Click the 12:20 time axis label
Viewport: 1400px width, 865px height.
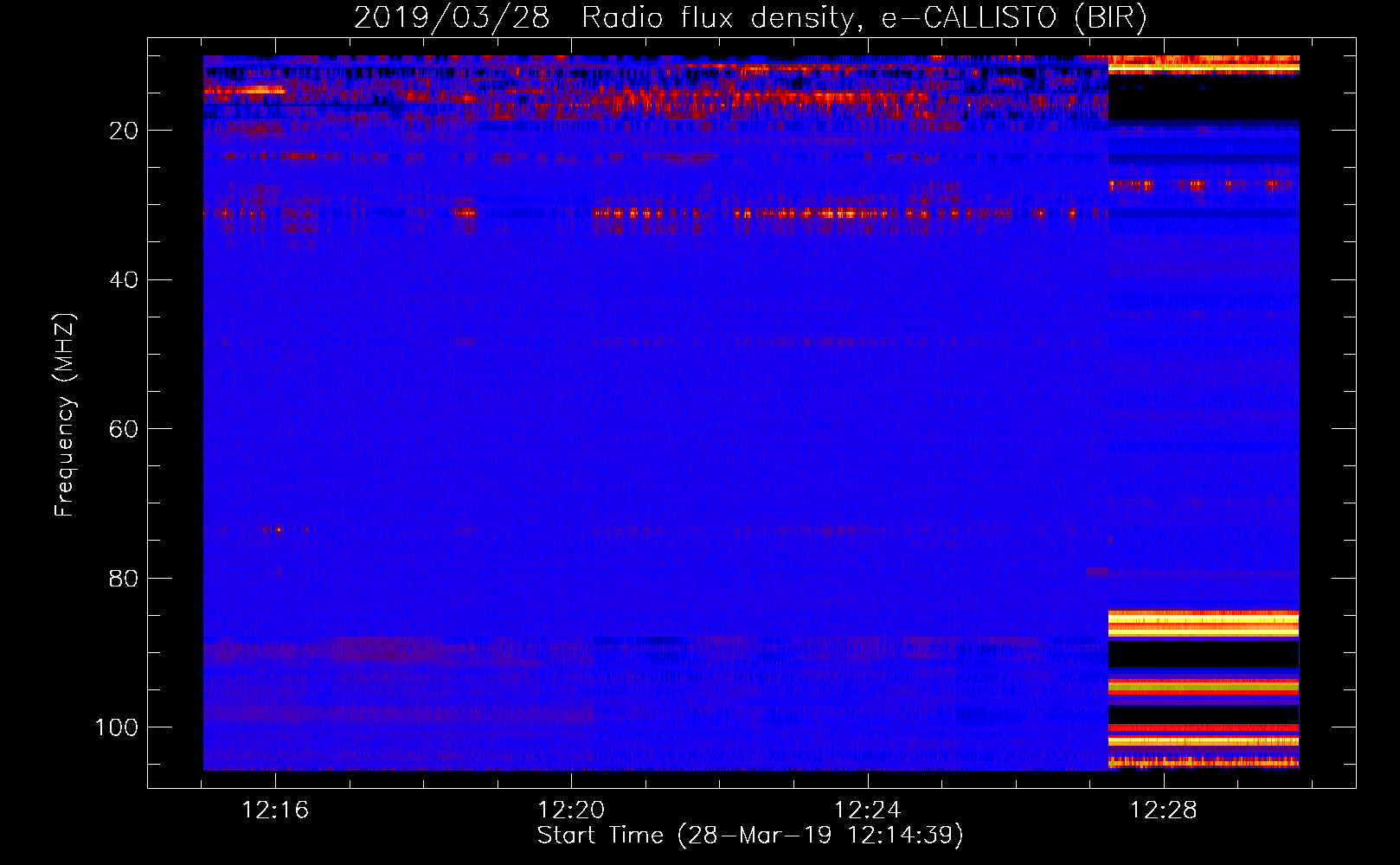[x=571, y=811]
